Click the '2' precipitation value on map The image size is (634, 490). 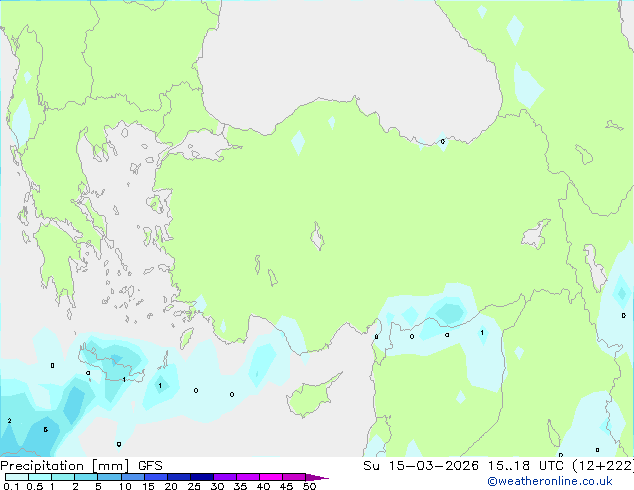[x=9, y=421]
